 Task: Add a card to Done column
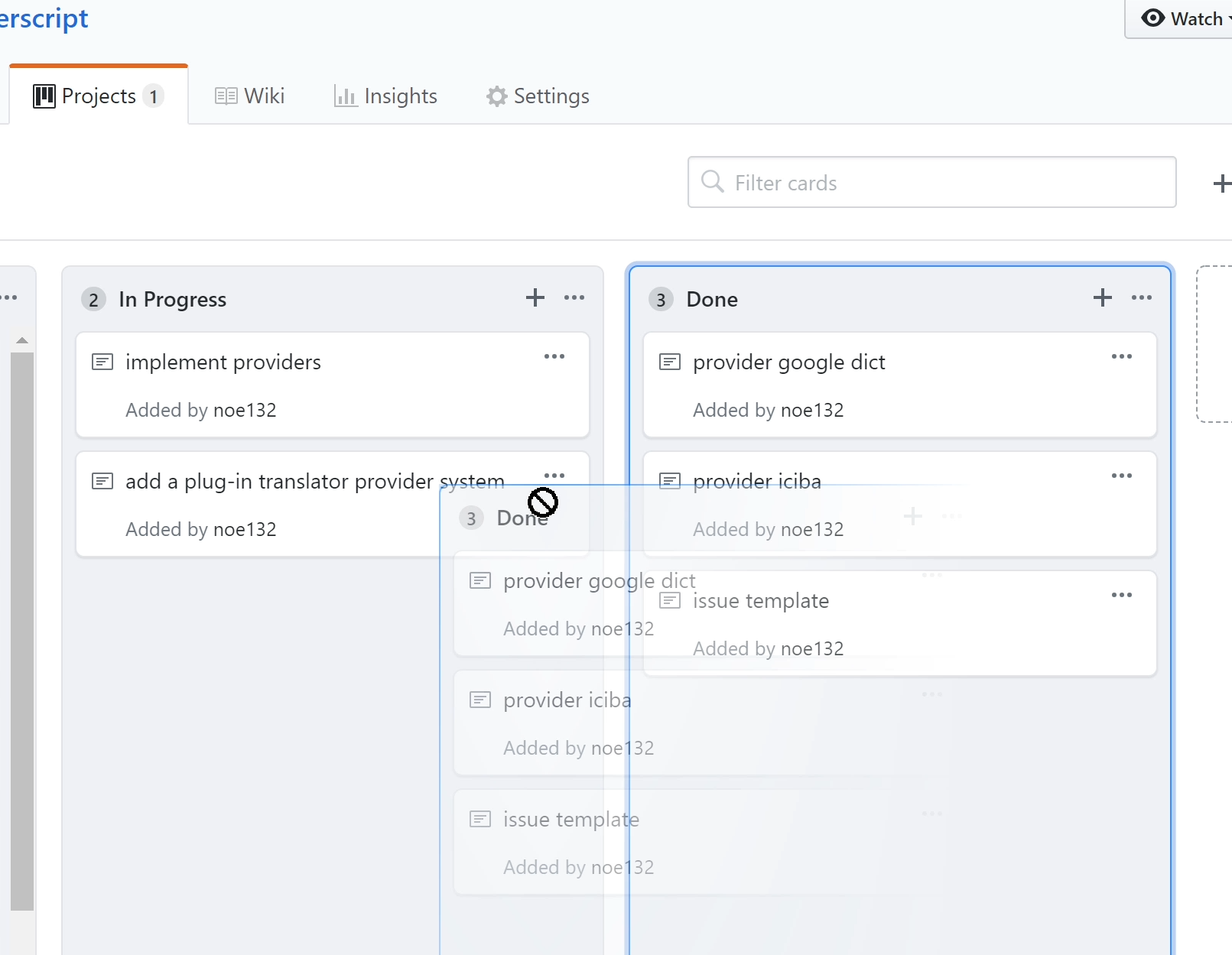click(x=1103, y=297)
